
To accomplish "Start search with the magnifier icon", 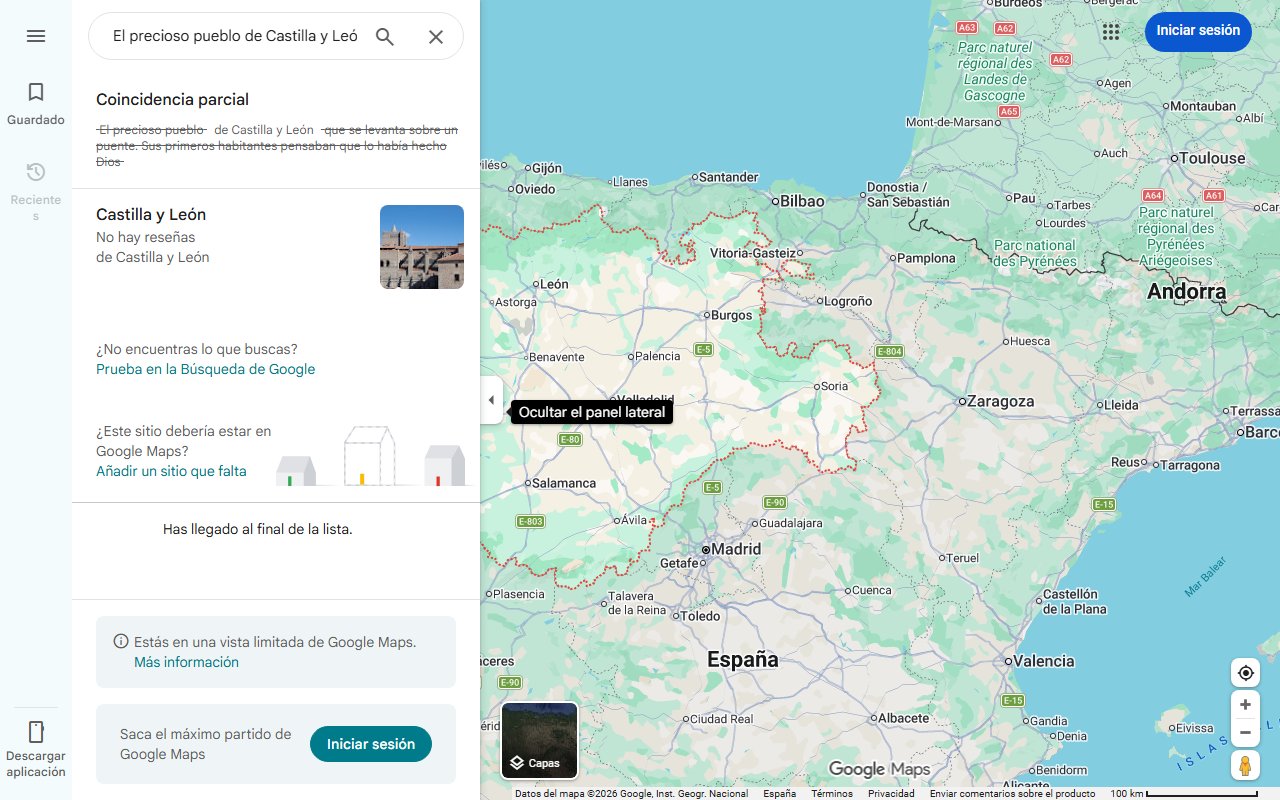I will 384,35.
